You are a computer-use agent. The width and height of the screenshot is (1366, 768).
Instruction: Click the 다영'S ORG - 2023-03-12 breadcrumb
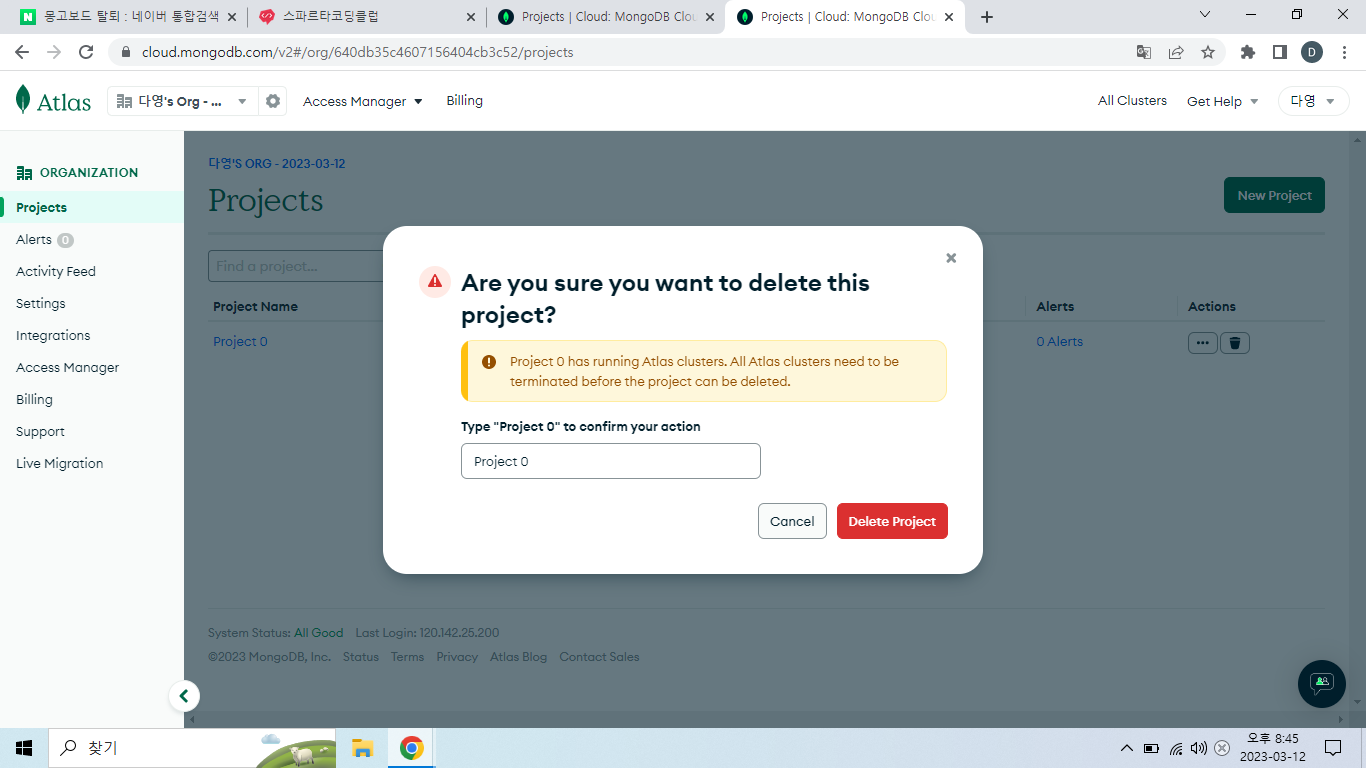tap(277, 163)
